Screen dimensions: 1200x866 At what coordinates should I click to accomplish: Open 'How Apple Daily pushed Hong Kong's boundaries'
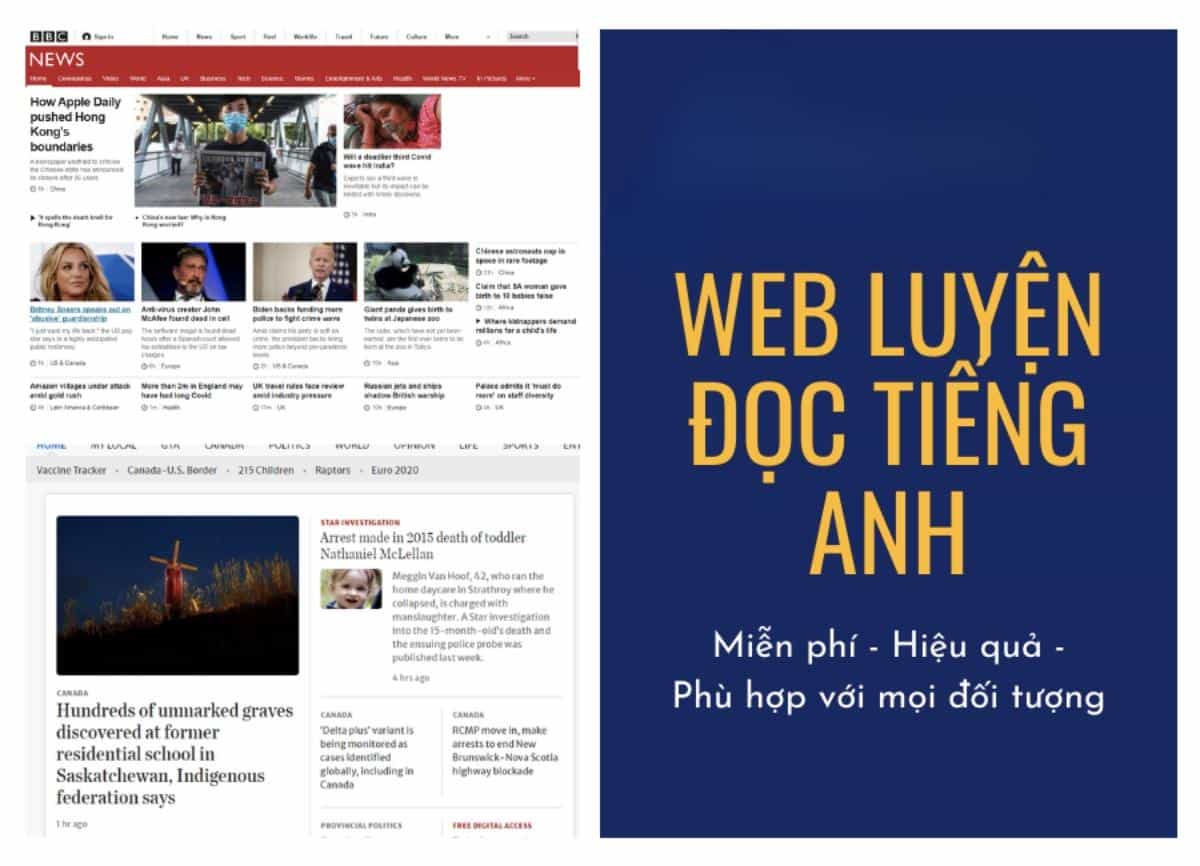pyautogui.click(x=76, y=124)
